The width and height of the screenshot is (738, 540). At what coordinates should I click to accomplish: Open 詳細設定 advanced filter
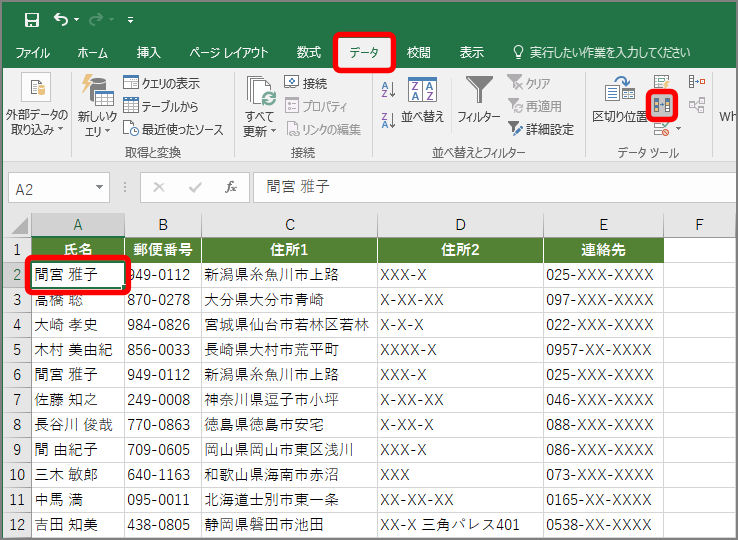(x=541, y=129)
